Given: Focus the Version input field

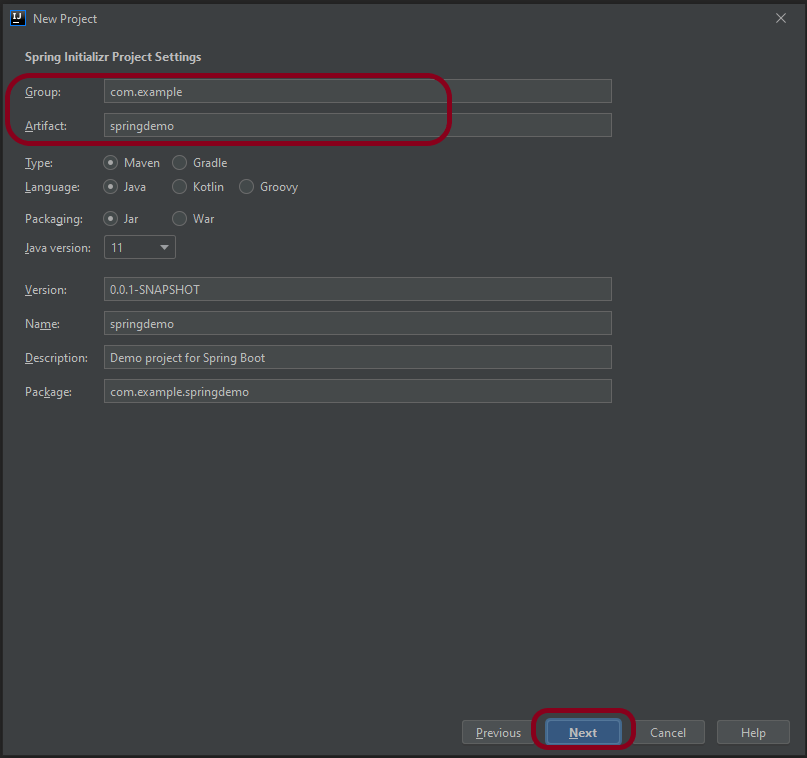Looking at the screenshot, I should click(x=357, y=290).
